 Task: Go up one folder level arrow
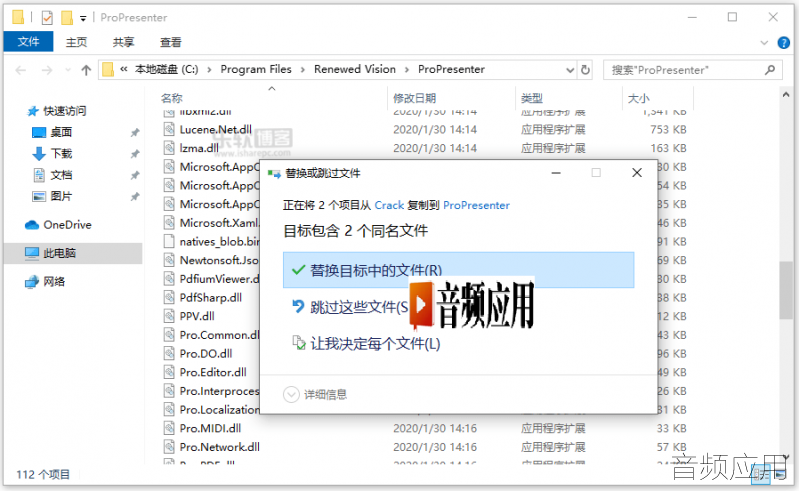[86, 70]
